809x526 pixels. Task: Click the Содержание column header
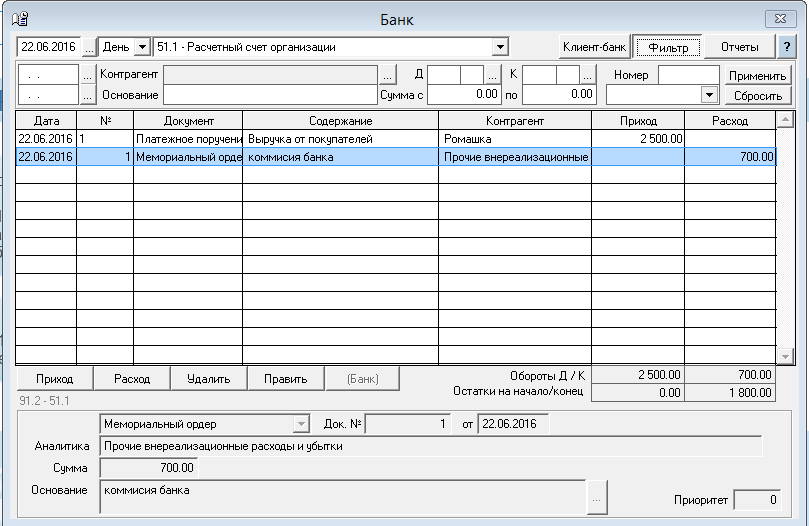(x=341, y=121)
